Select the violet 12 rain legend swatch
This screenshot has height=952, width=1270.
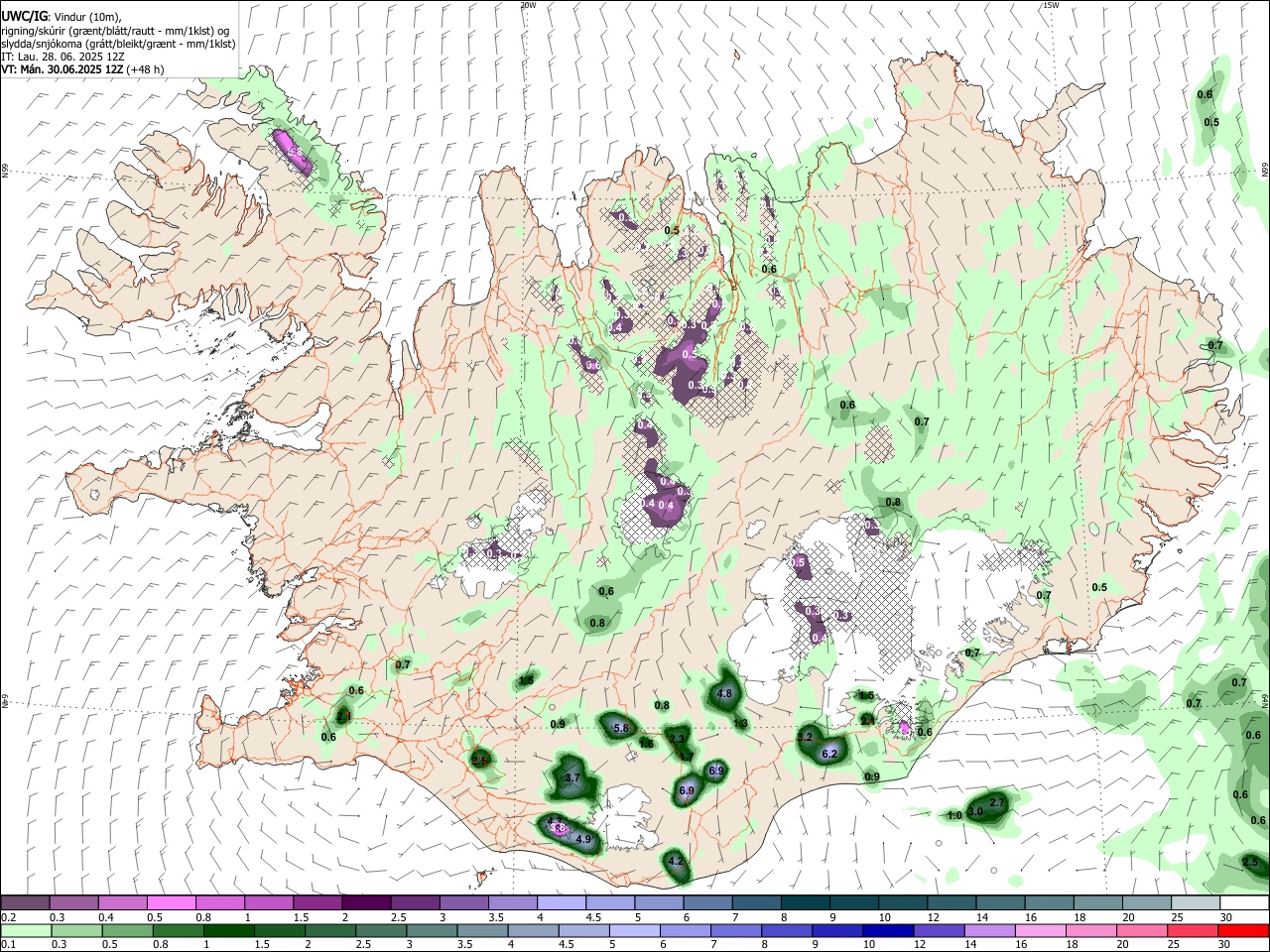point(940,930)
